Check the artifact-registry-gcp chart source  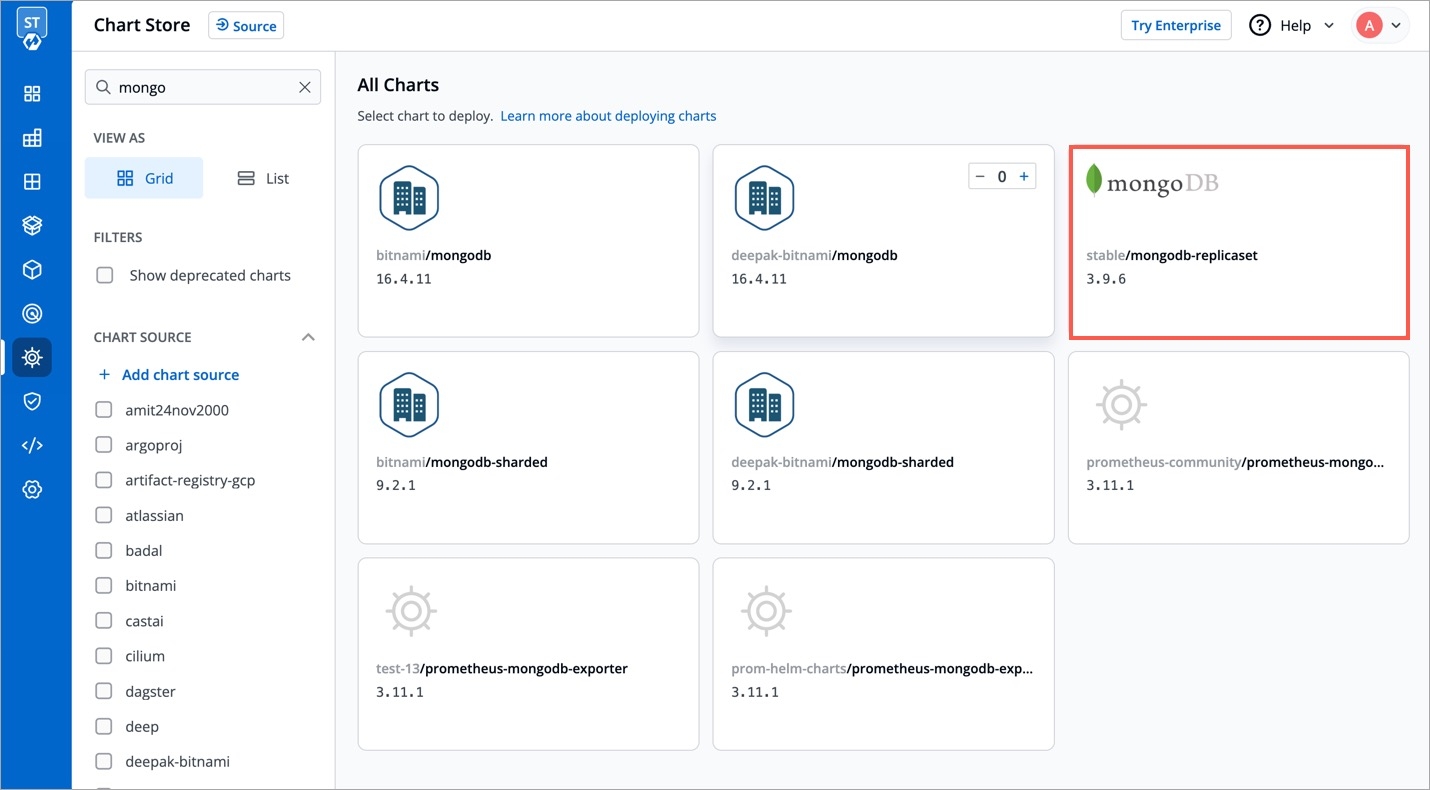[x=104, y=480]
